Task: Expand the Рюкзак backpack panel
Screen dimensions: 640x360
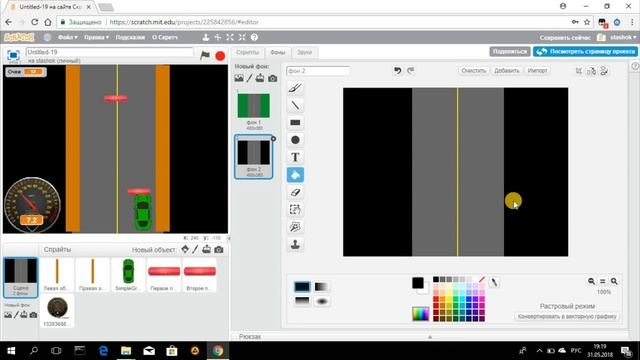Action: pos(430,336)
